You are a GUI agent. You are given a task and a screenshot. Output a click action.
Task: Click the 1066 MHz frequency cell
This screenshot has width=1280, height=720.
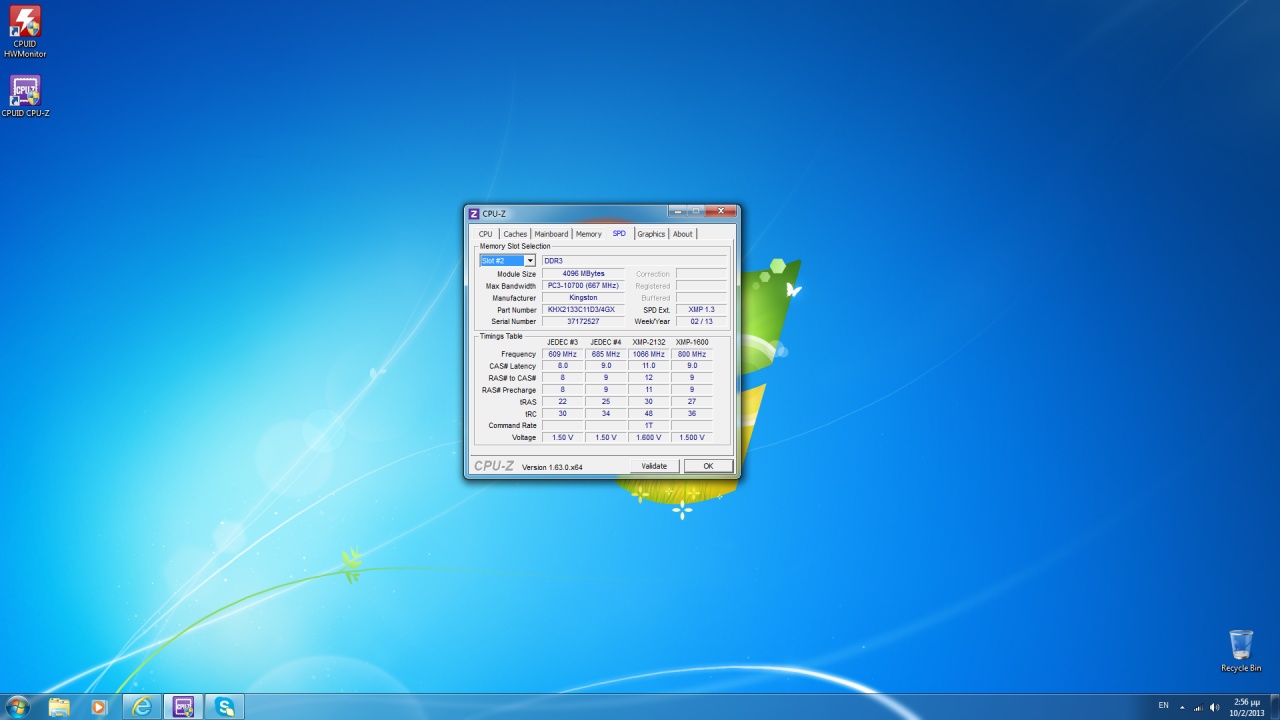pyautogui.click(x=649, y=354)
